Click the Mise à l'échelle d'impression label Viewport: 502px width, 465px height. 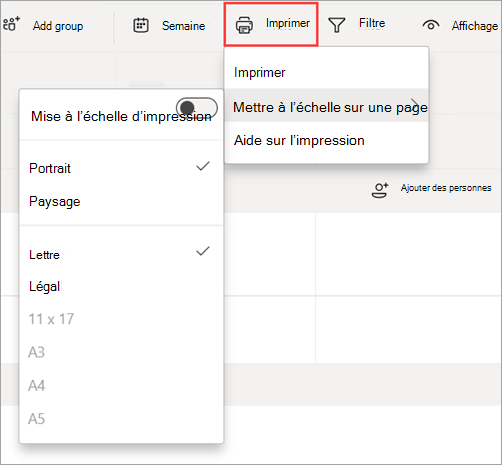click(x=121, y=117)
